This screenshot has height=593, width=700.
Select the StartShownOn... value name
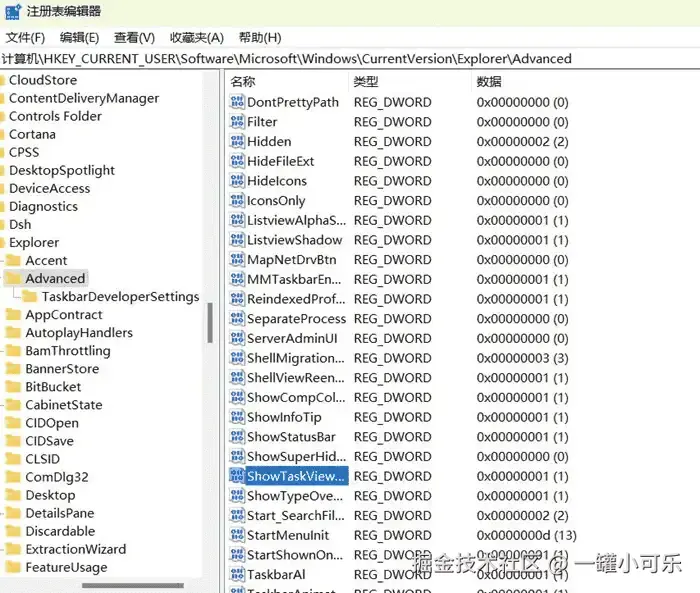point(295,555)
